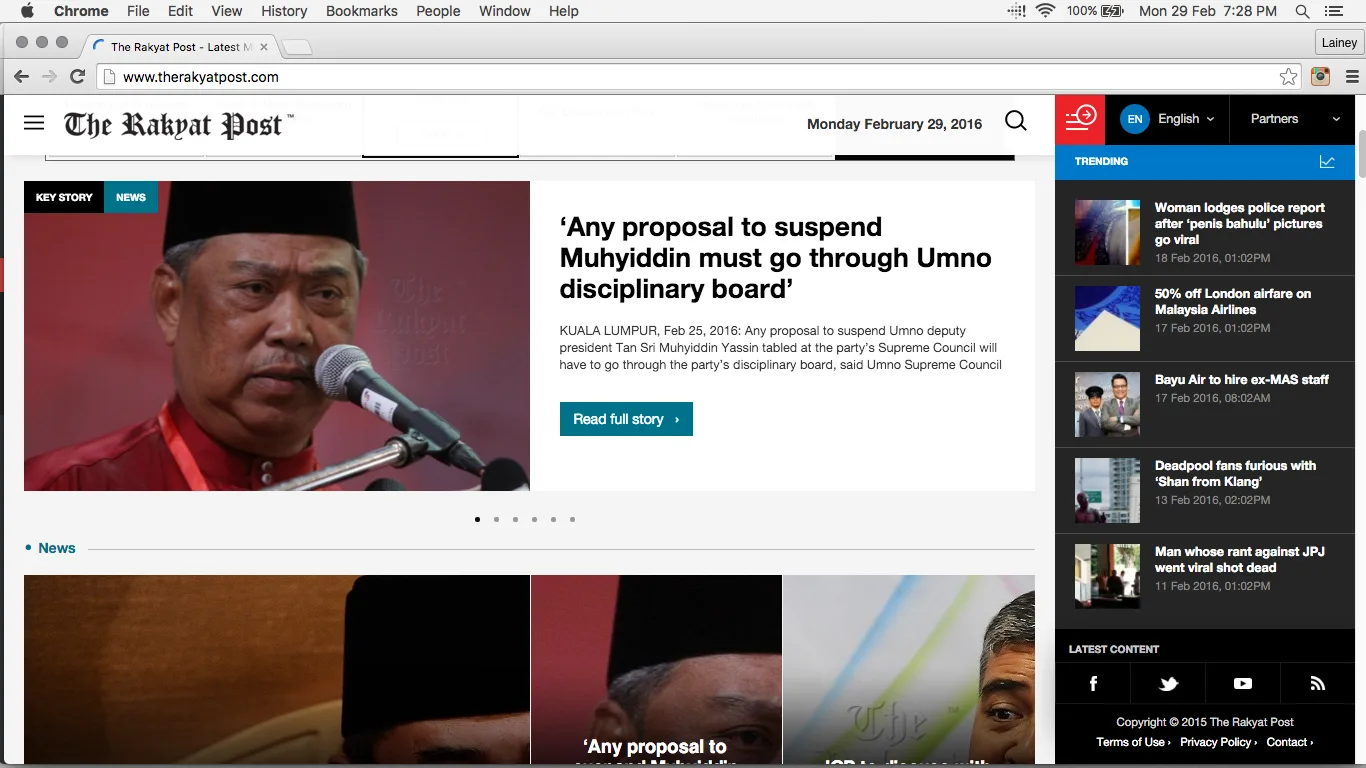Click the Read full story button
The width and height of the screenshot is (1366, 768).
(x=626, y=419)
